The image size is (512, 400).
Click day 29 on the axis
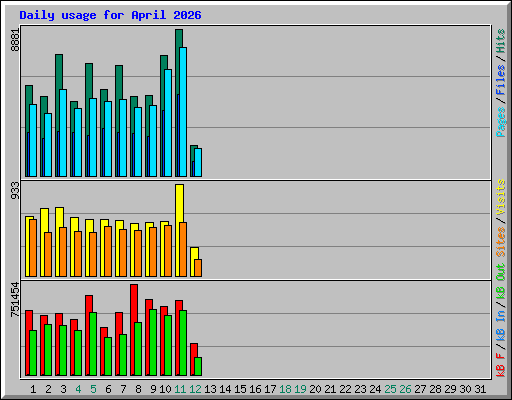click(450, 389)
